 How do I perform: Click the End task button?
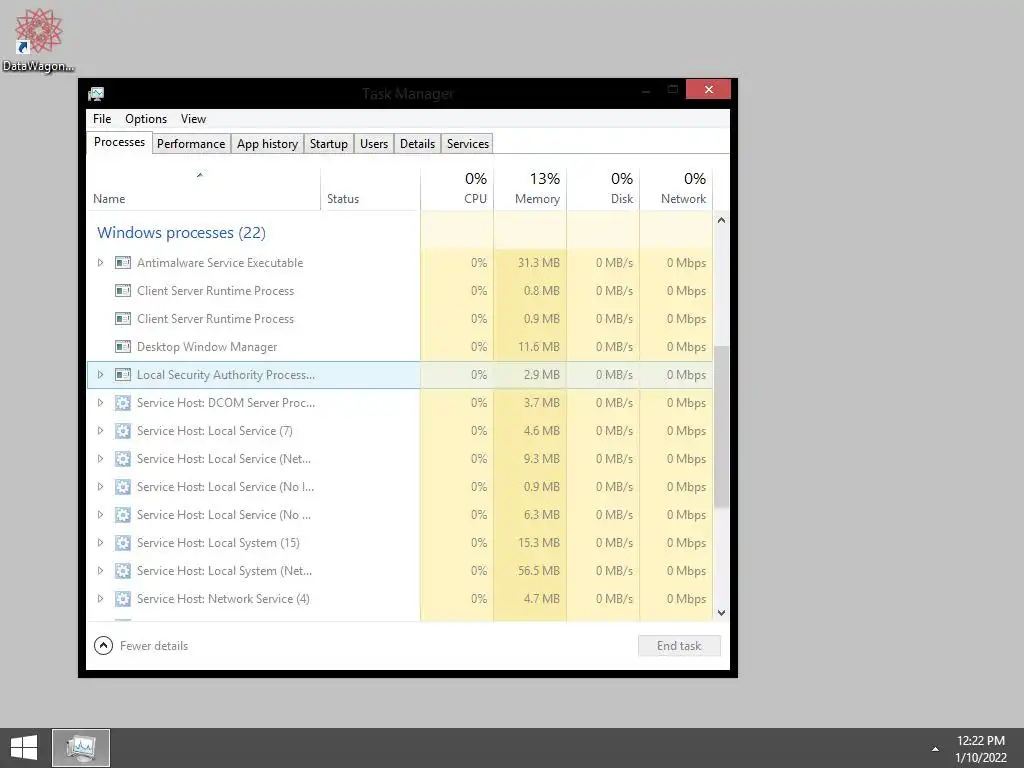tap(679, 646)
